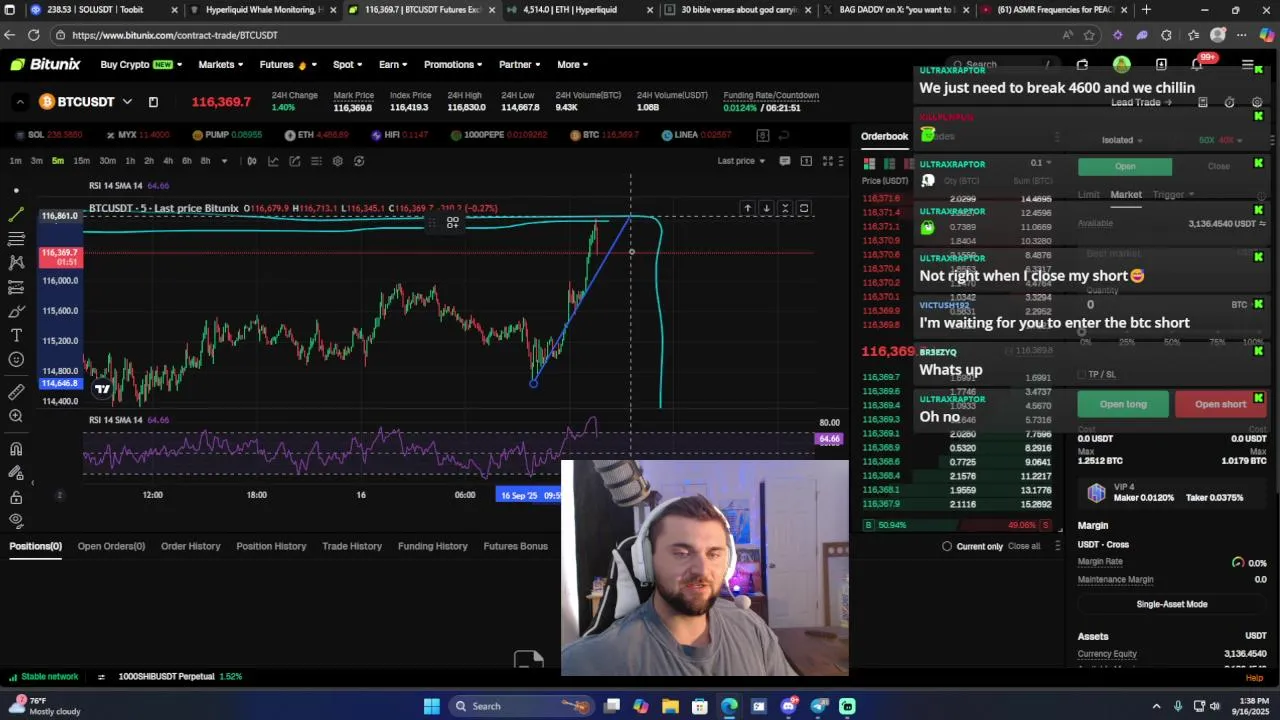Screen dimensions: 1280x720
Task: Select the Market order tab
Action: tap(1125, 195)
